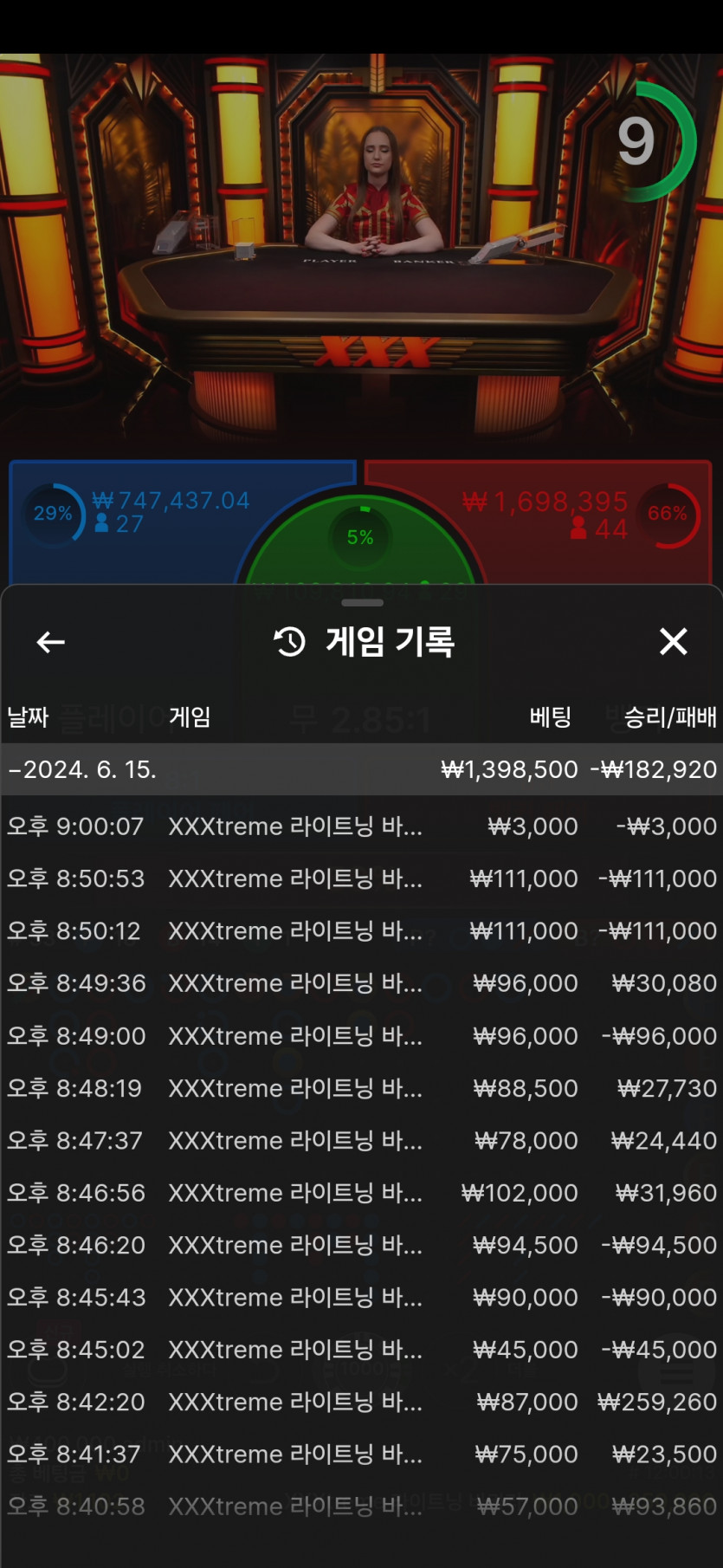The width and height of the screenshot is (723, 1568).
Task: Click the 29% Player percentage ring
Action: [x=54, y=514]
